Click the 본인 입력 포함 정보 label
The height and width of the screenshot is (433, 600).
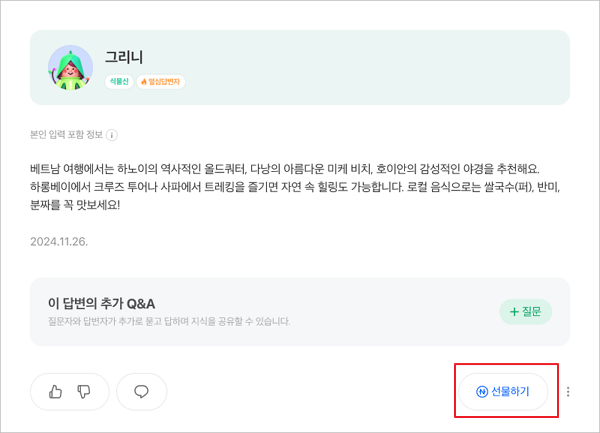[x=67, y=135]
